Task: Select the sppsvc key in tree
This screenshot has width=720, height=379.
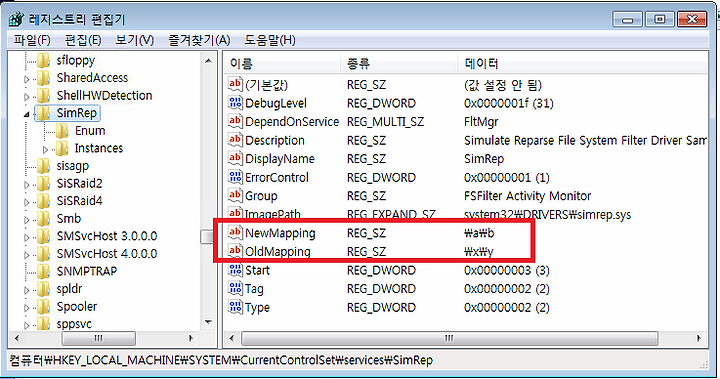Action: 74,324
